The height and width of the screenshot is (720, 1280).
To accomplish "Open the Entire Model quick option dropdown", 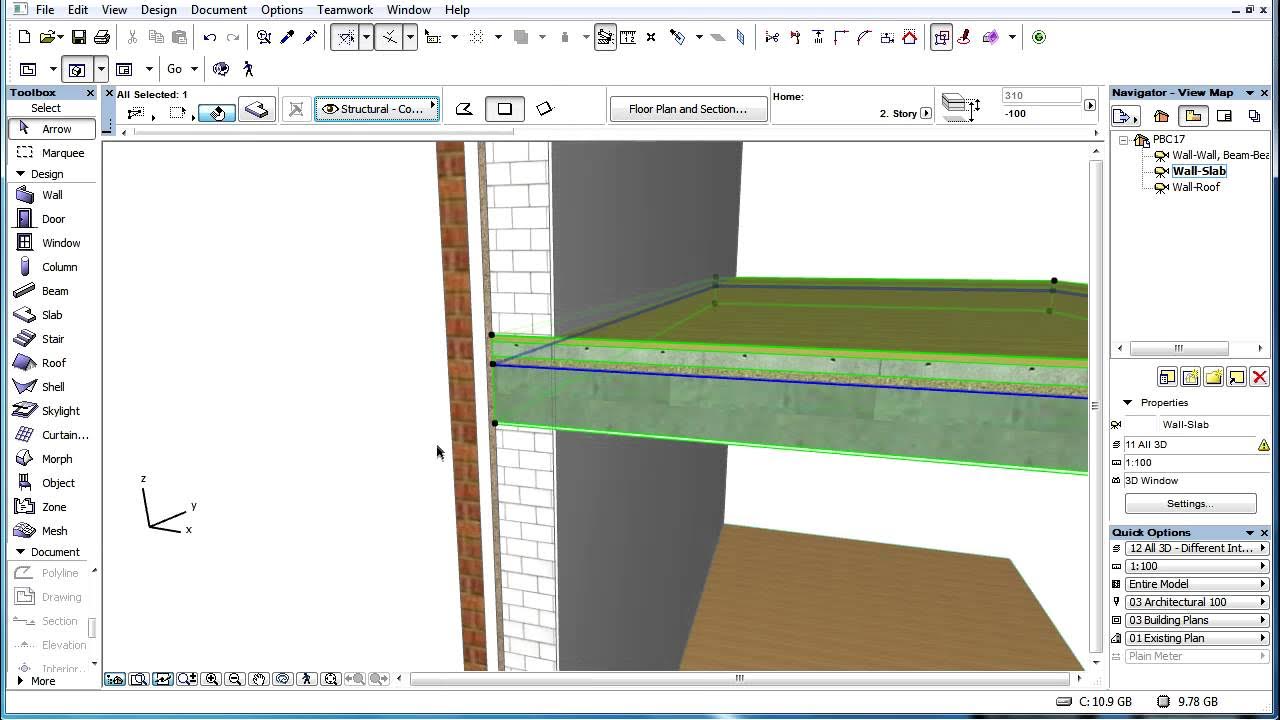I will [x=1195, y=584].
